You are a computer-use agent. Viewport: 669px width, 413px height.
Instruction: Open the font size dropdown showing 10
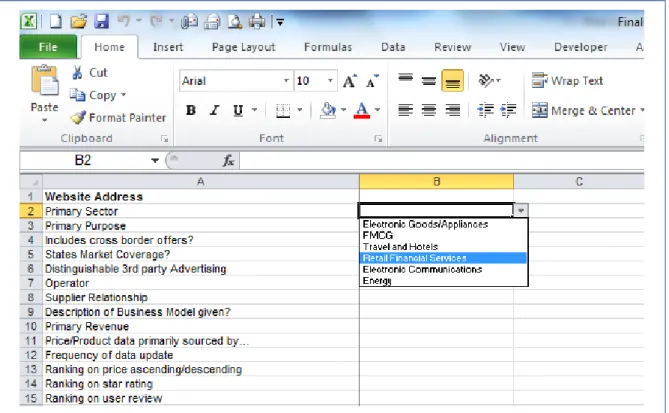(330, 81)
